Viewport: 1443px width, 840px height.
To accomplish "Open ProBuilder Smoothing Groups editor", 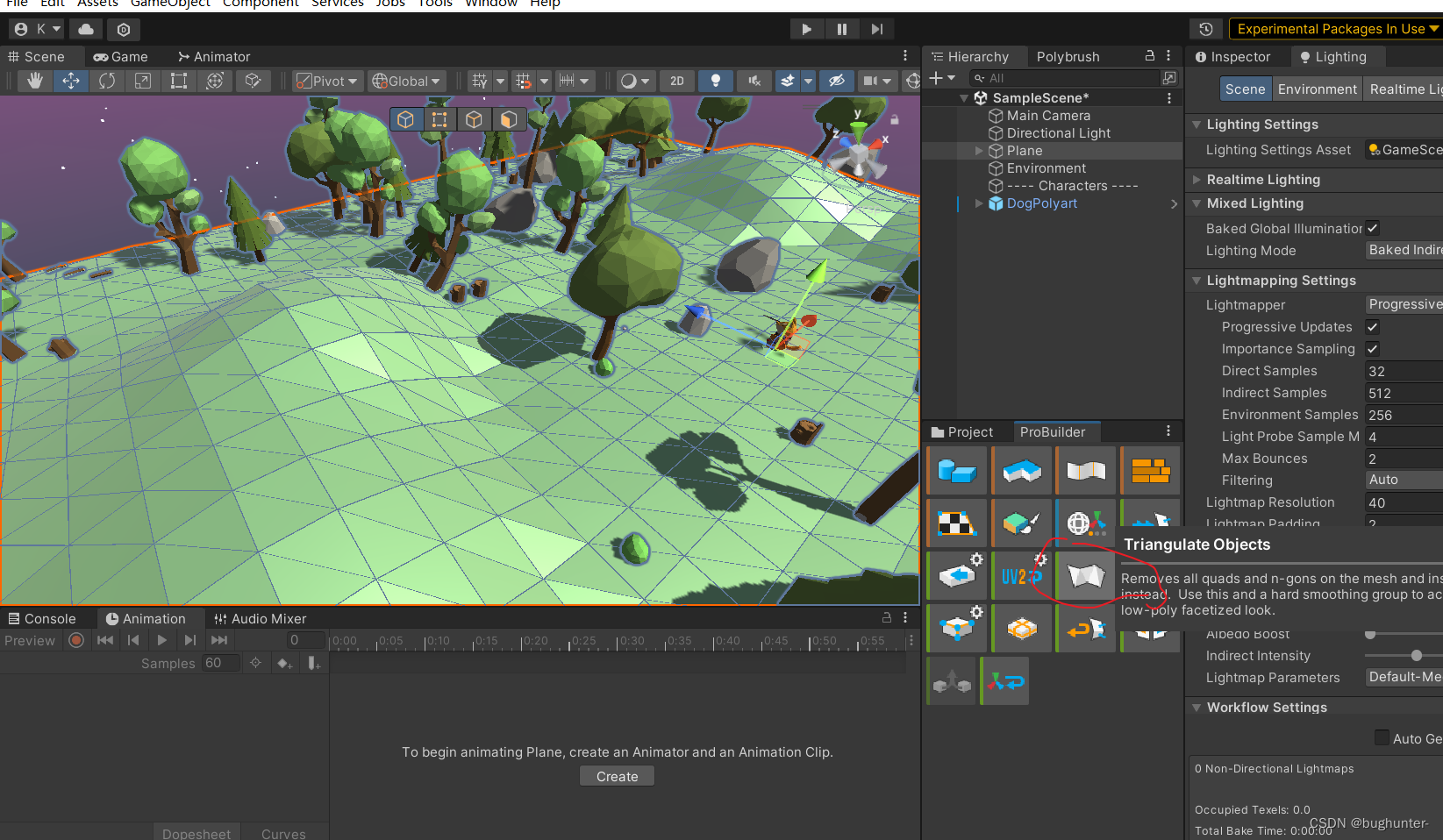I will pos(1086,471).
